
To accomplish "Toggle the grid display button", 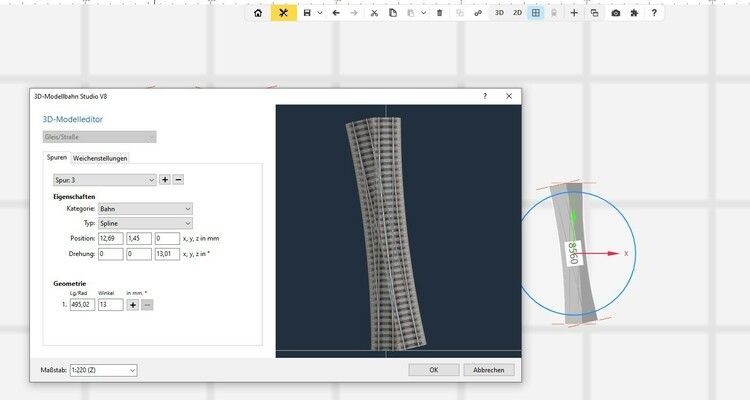I will tap(536, 13).
